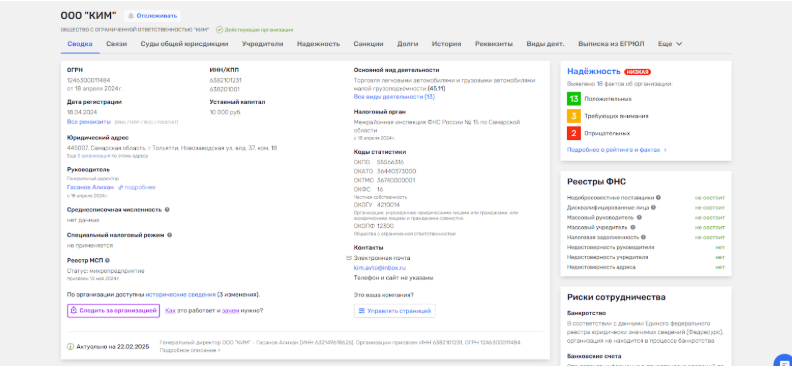This screenshot has width=792, height=372.
Task: Click the Реестры ФНС panel heading
Action: coord(597,182)
